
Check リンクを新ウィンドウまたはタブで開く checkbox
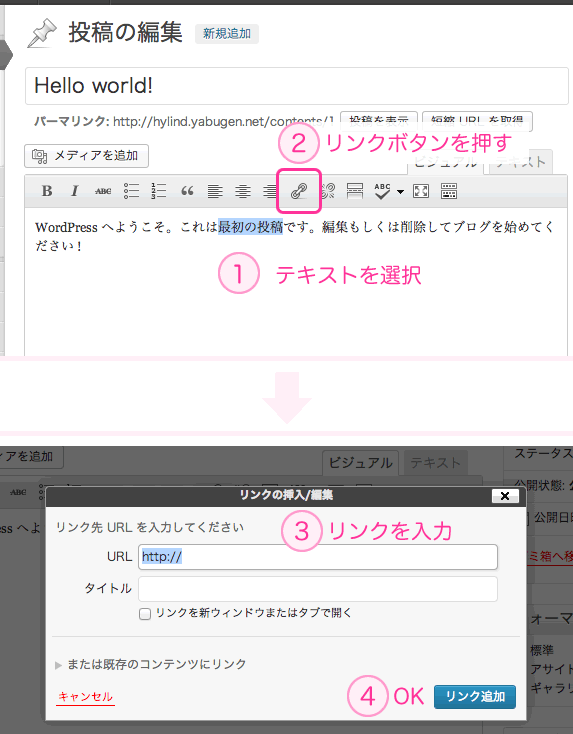145,614
